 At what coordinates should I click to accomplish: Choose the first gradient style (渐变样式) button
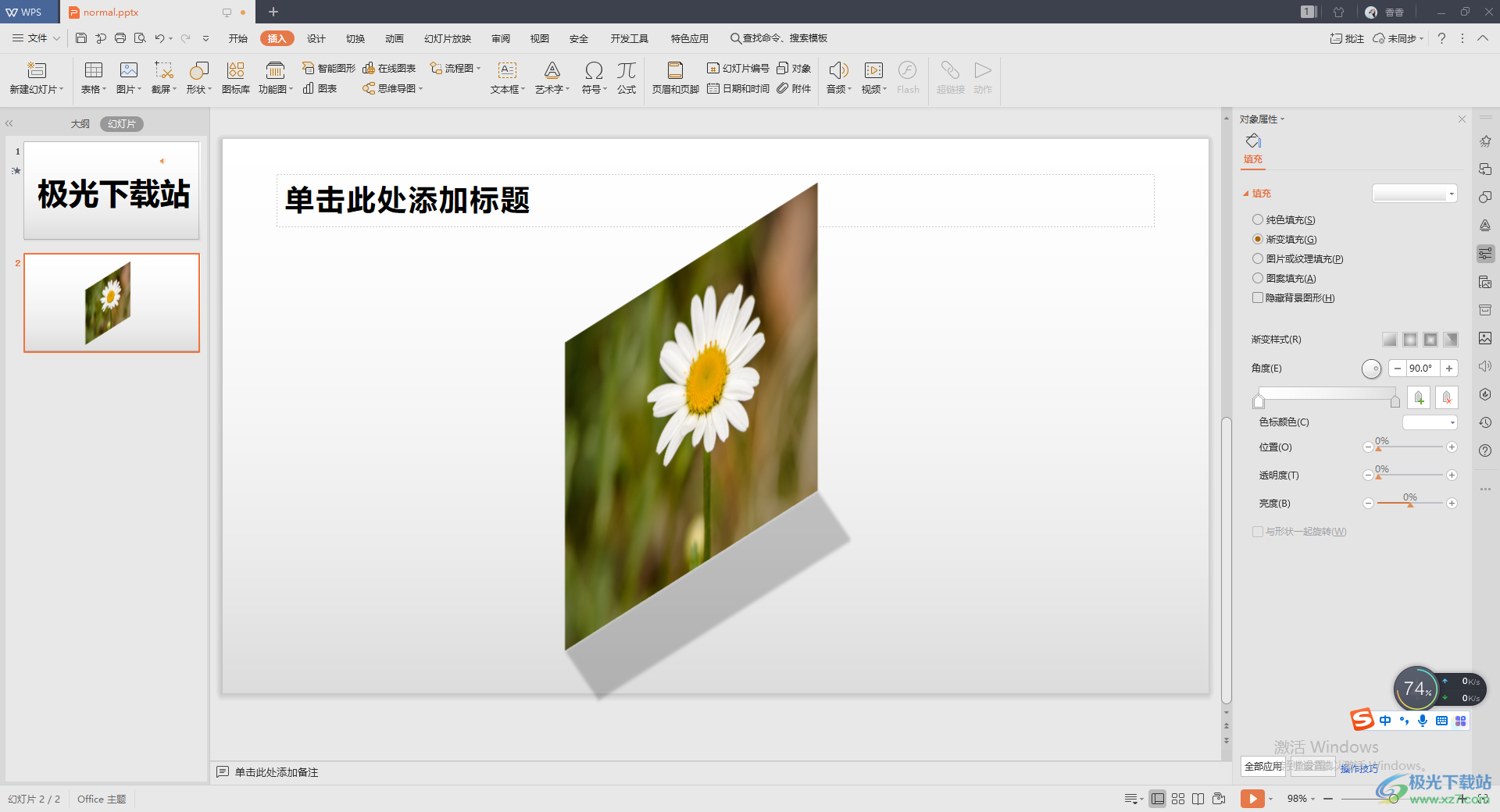click(x=1390, y=340)
